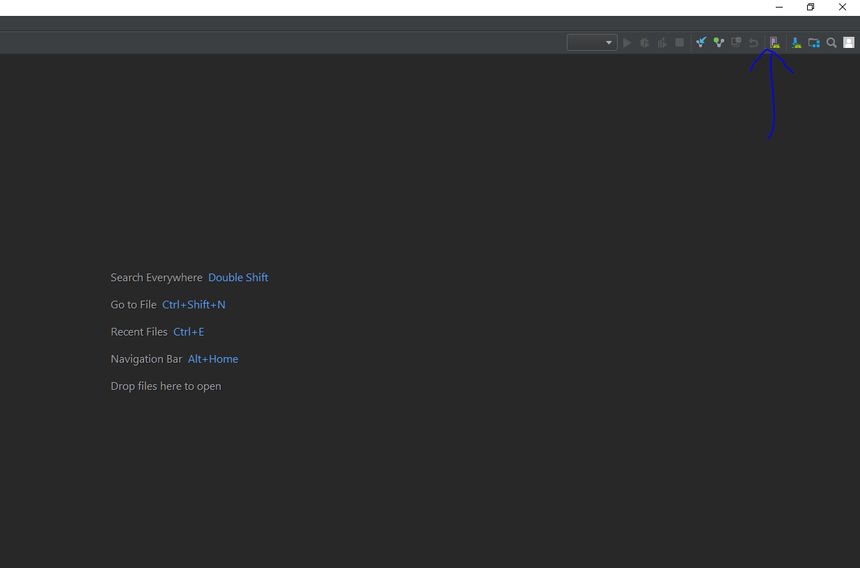Screen dimensions: 860x568
Task: Click the Revert undo arrow icon
Action: pyautogui.click(x=754, y=43)
